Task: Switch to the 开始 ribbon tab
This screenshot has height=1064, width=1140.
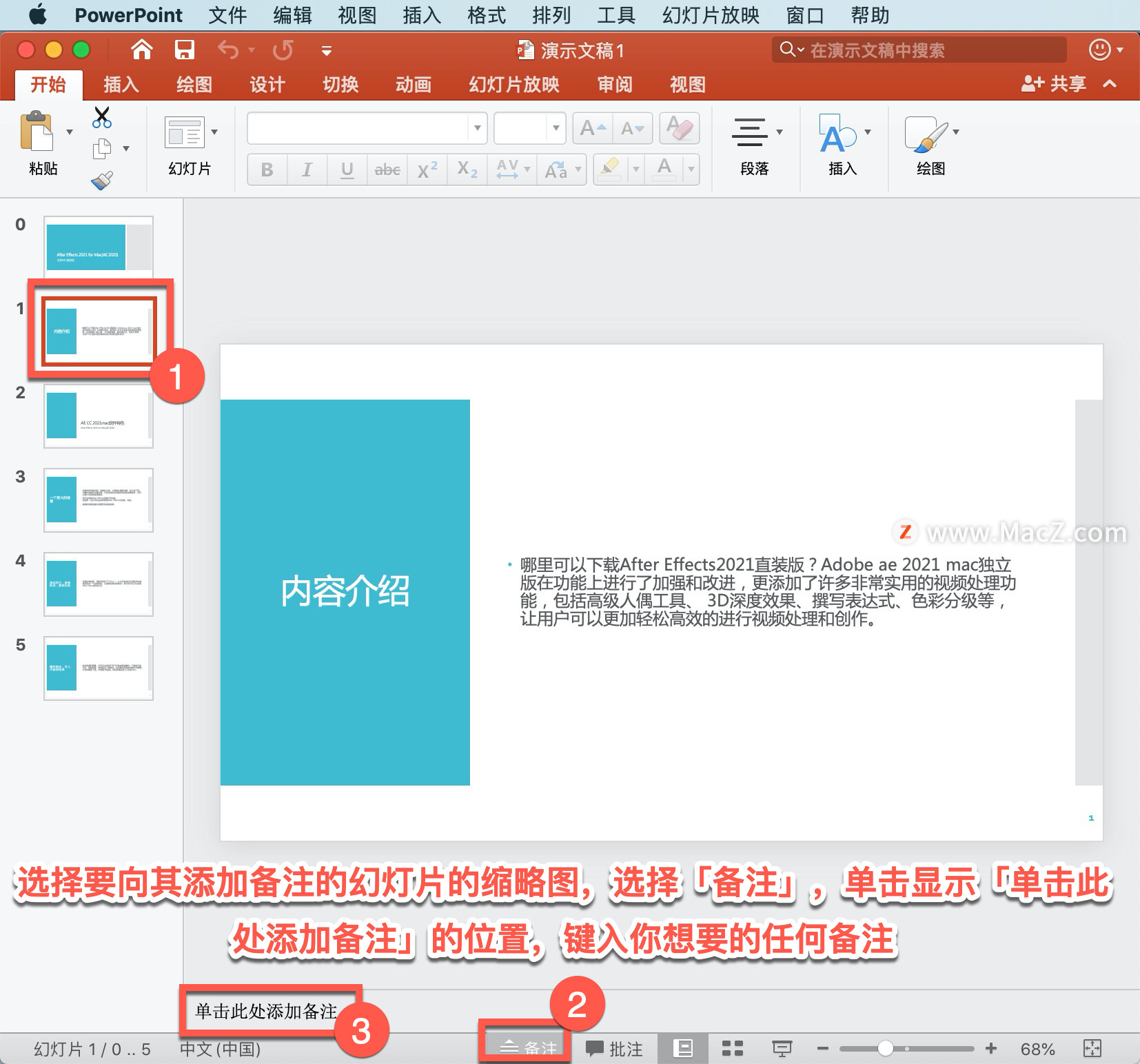Action: click(x=48, y=85)
